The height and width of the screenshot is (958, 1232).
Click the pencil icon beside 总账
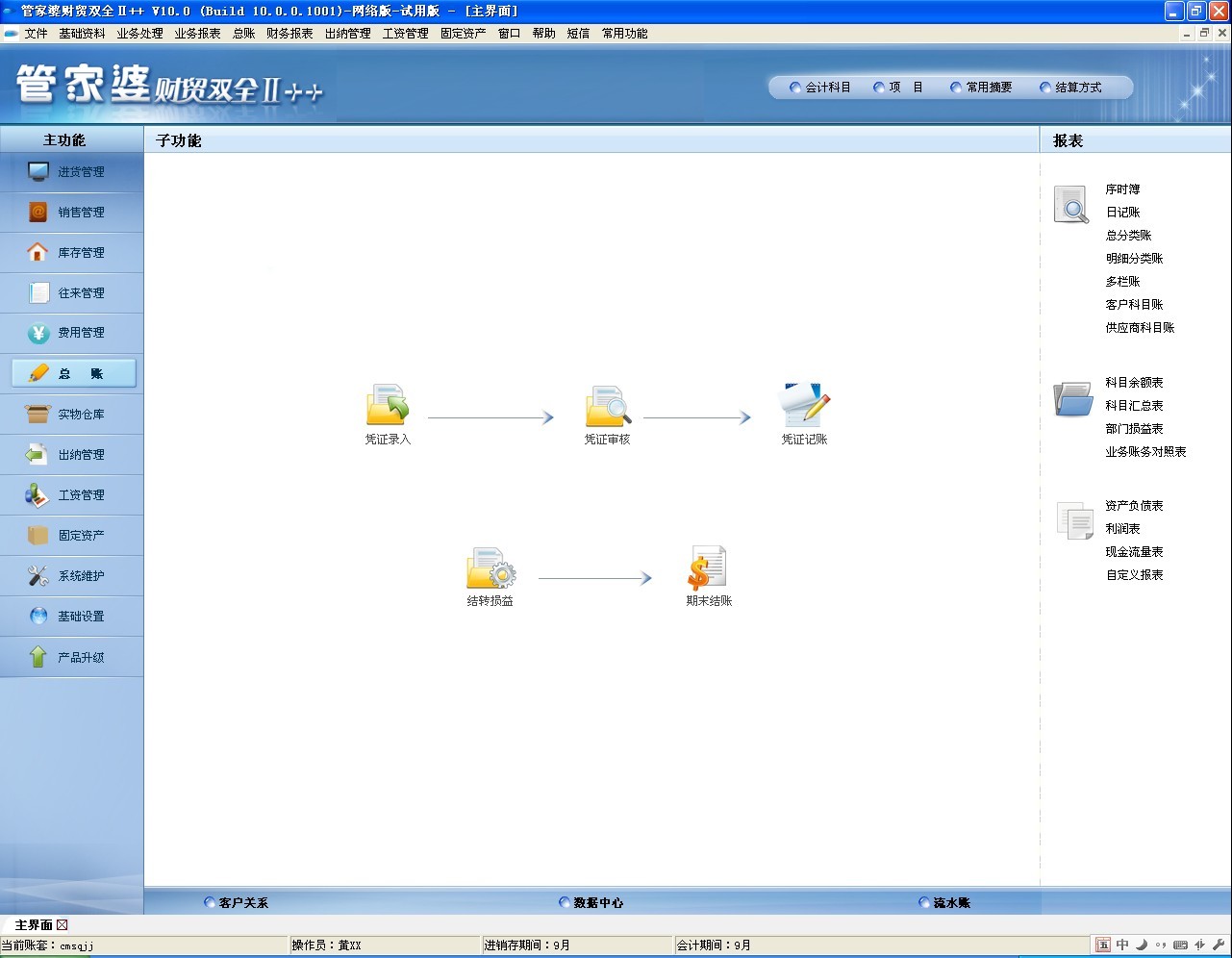tap(38, 373)
